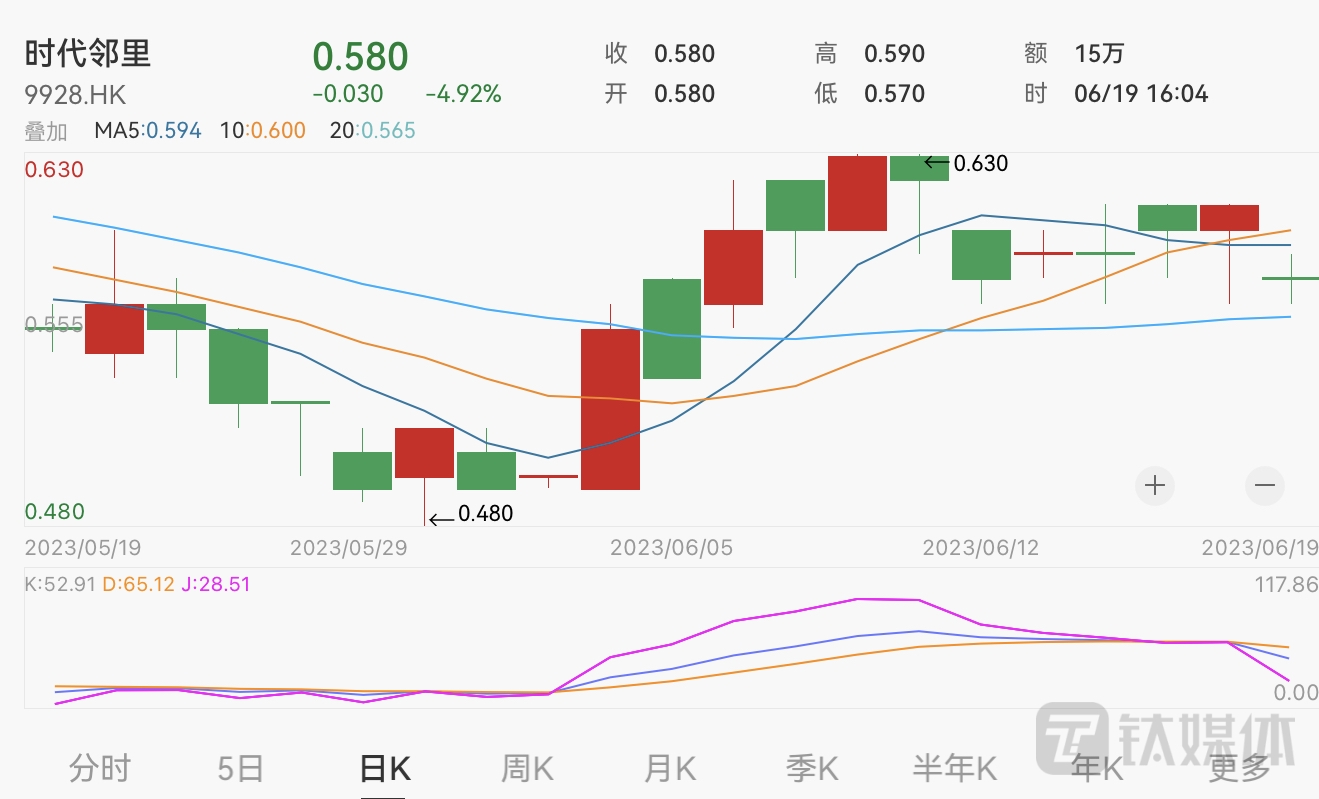This screenshot has height=799, width=1319.
Task: Select the MA5 moving average label
Action: pos(147,131)
